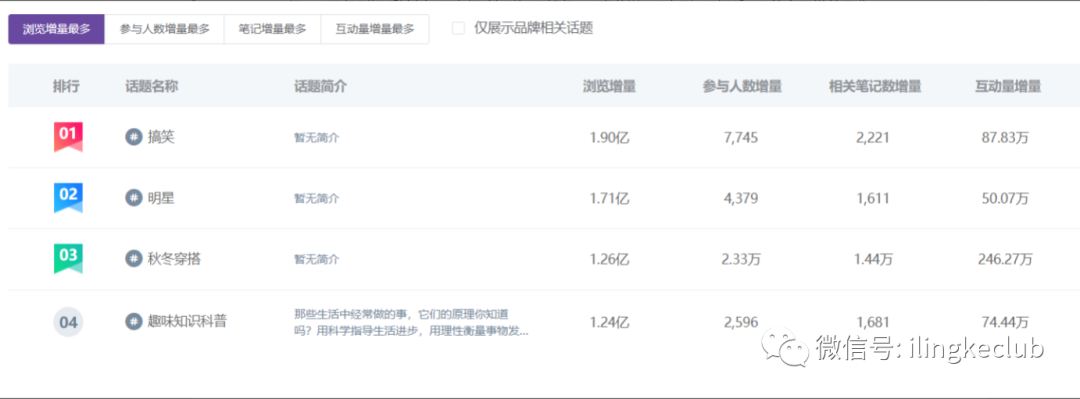
Task: Click the 1.90亿 view value
Action: [610, 138]
